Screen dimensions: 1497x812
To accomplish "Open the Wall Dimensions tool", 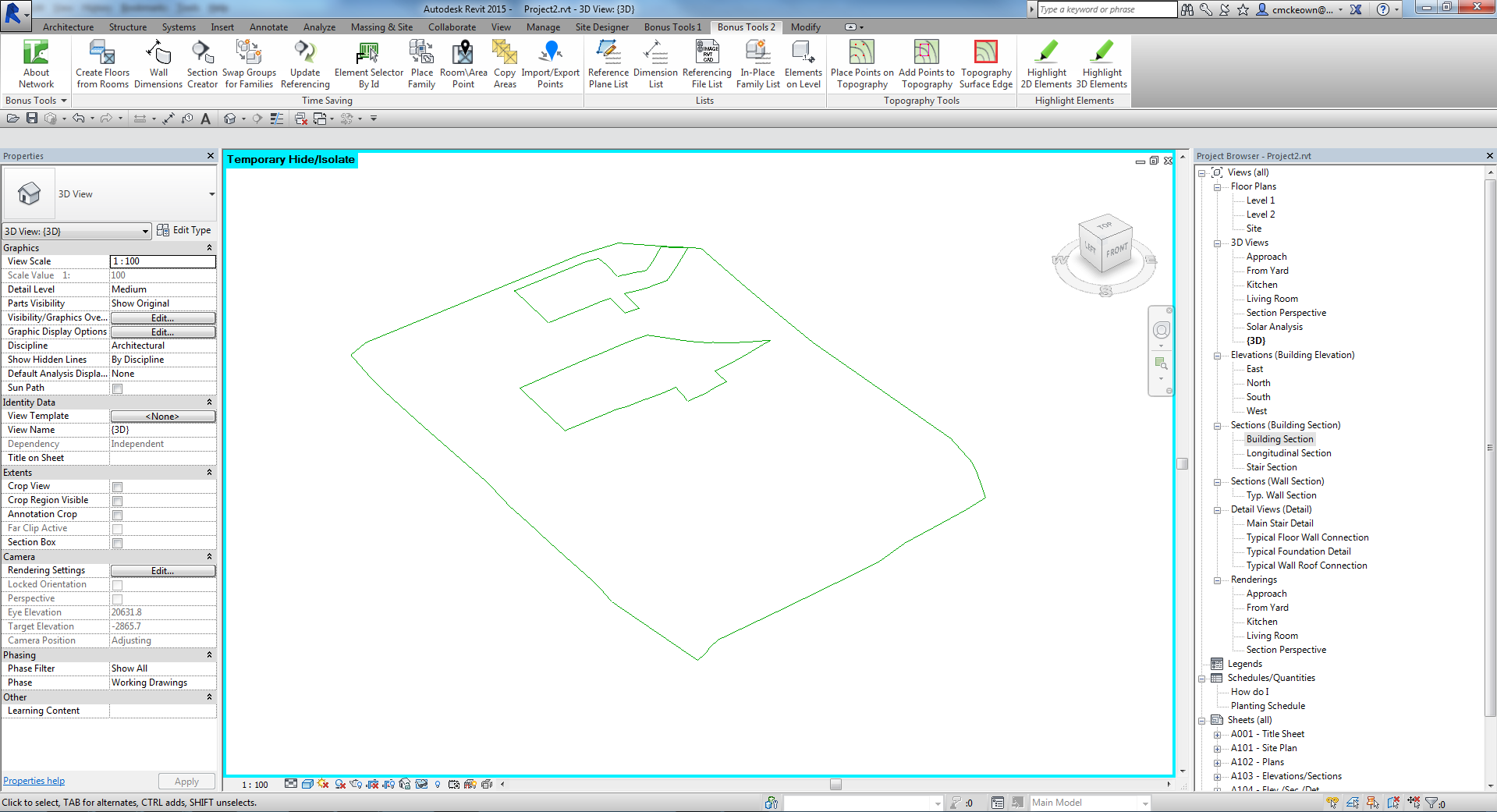I will 158,64.
